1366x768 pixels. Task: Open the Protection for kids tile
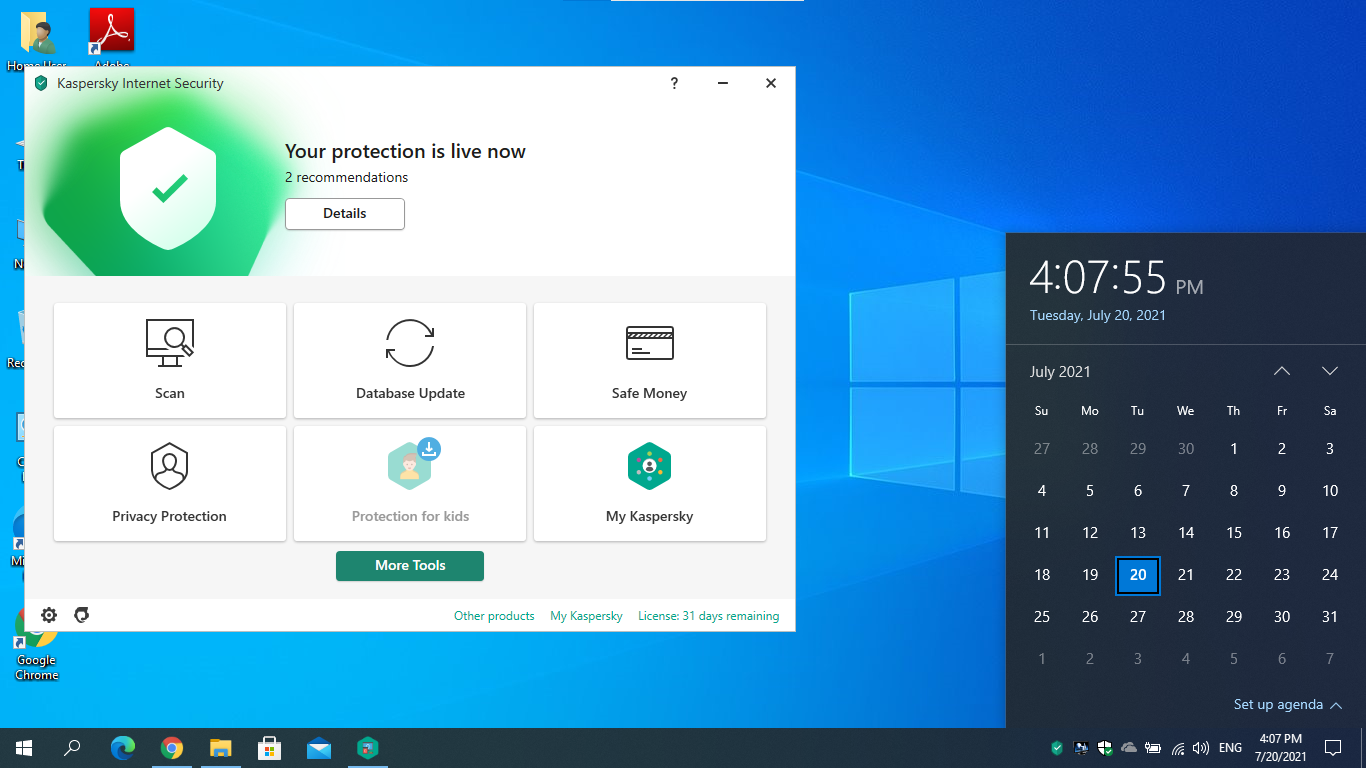coord(410,484)
